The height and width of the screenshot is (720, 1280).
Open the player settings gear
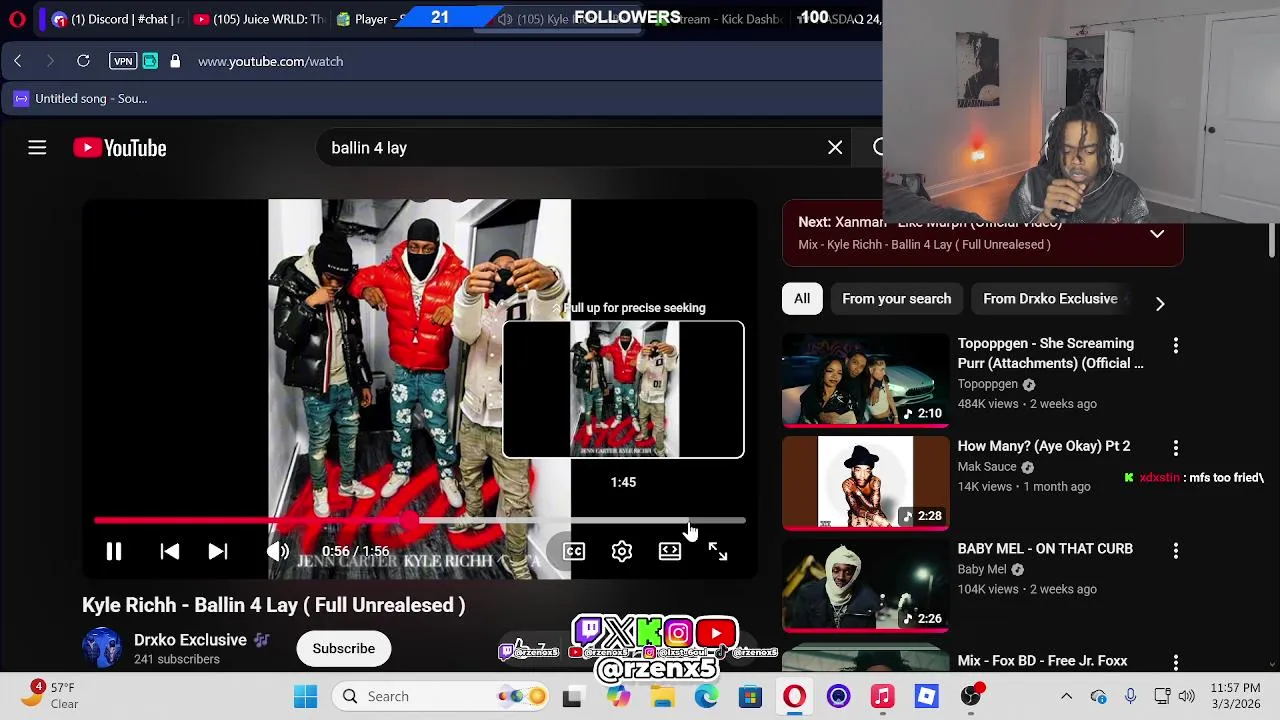pyautogui.click(x=622, y=551)
